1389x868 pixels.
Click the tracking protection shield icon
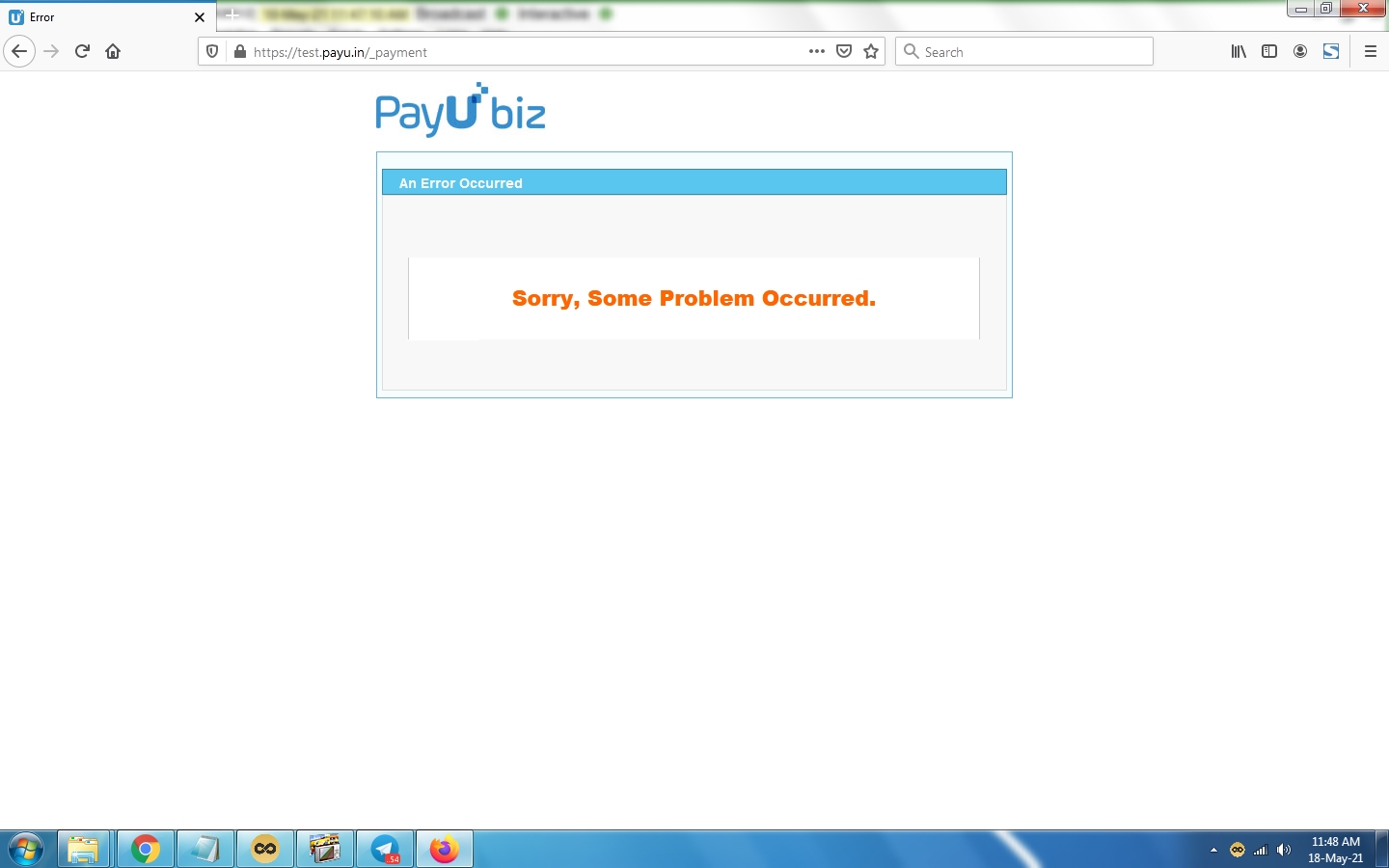tap(212, 52)
